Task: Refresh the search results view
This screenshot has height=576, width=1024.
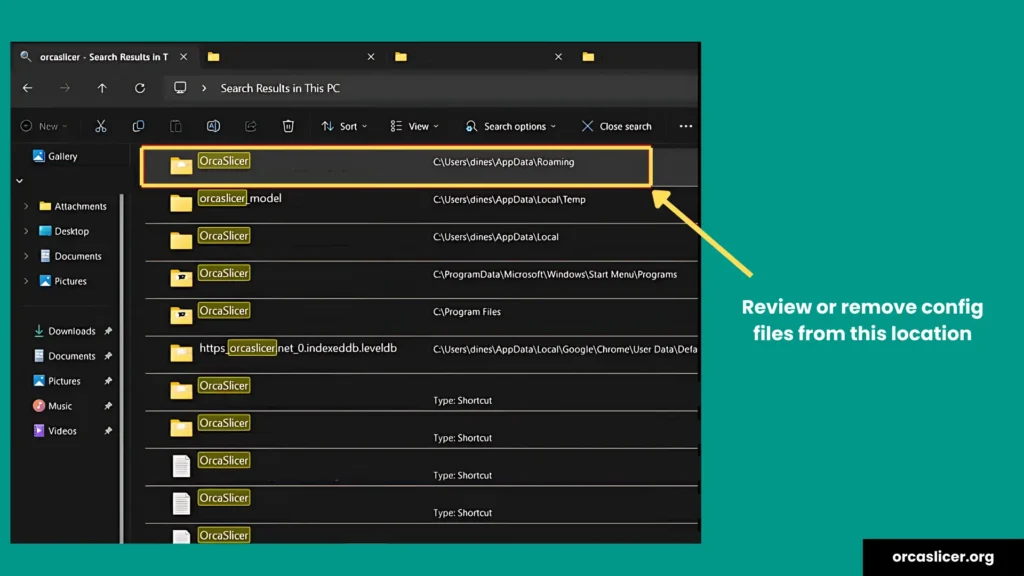Action: (140, 88)
